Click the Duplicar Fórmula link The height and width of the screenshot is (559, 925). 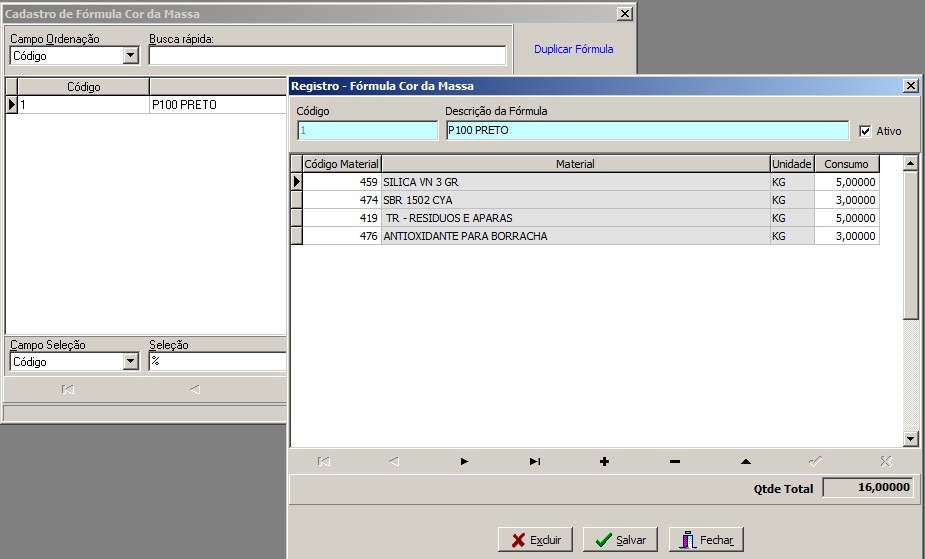573,49
